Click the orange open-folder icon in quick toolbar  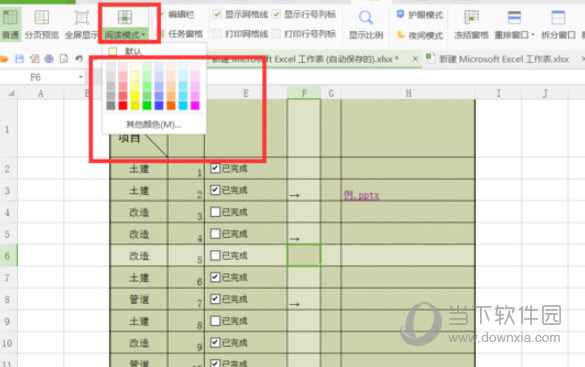tap(4, 59)
